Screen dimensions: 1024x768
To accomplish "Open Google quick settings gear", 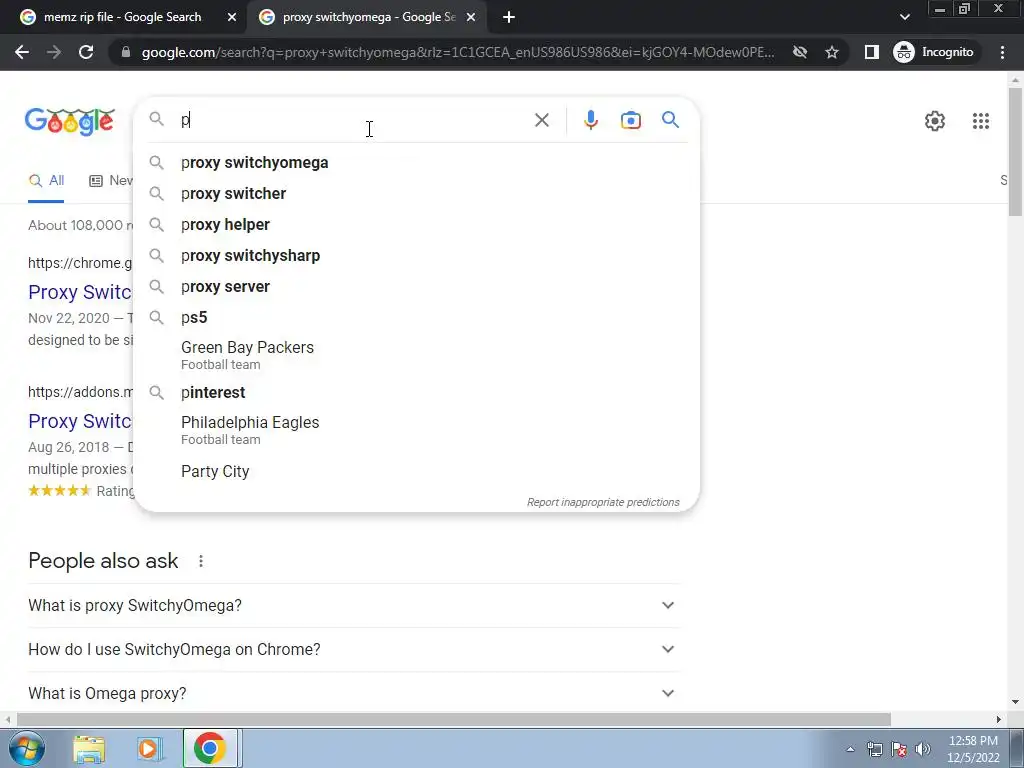I will pos(935,121).
